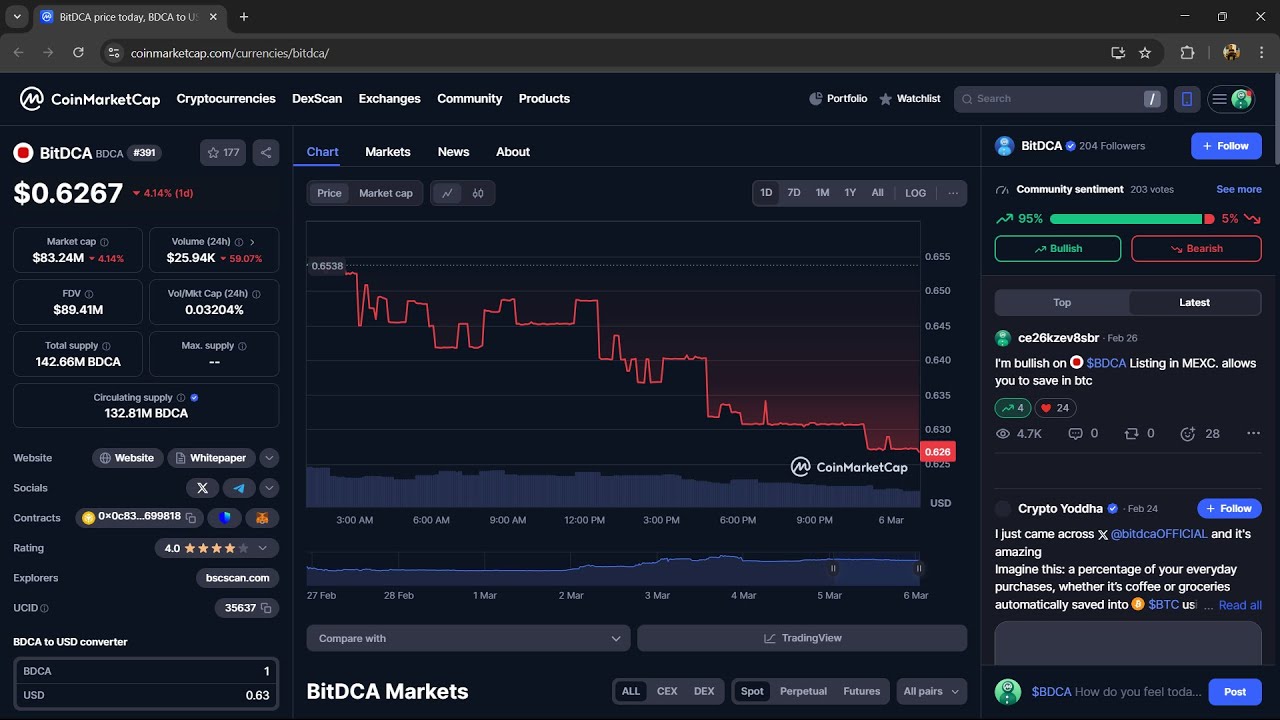Viewport: 1280px width, 720px height.
Task: Expand post with Read all
Action: (x=1240, y=605)
